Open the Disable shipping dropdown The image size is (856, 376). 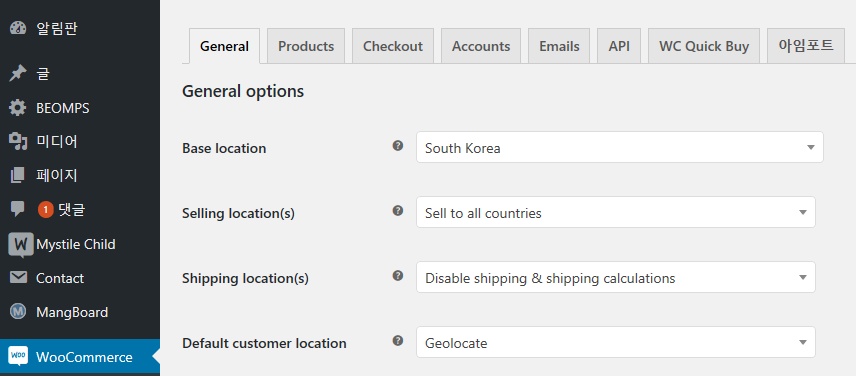(x=616, y=277)
